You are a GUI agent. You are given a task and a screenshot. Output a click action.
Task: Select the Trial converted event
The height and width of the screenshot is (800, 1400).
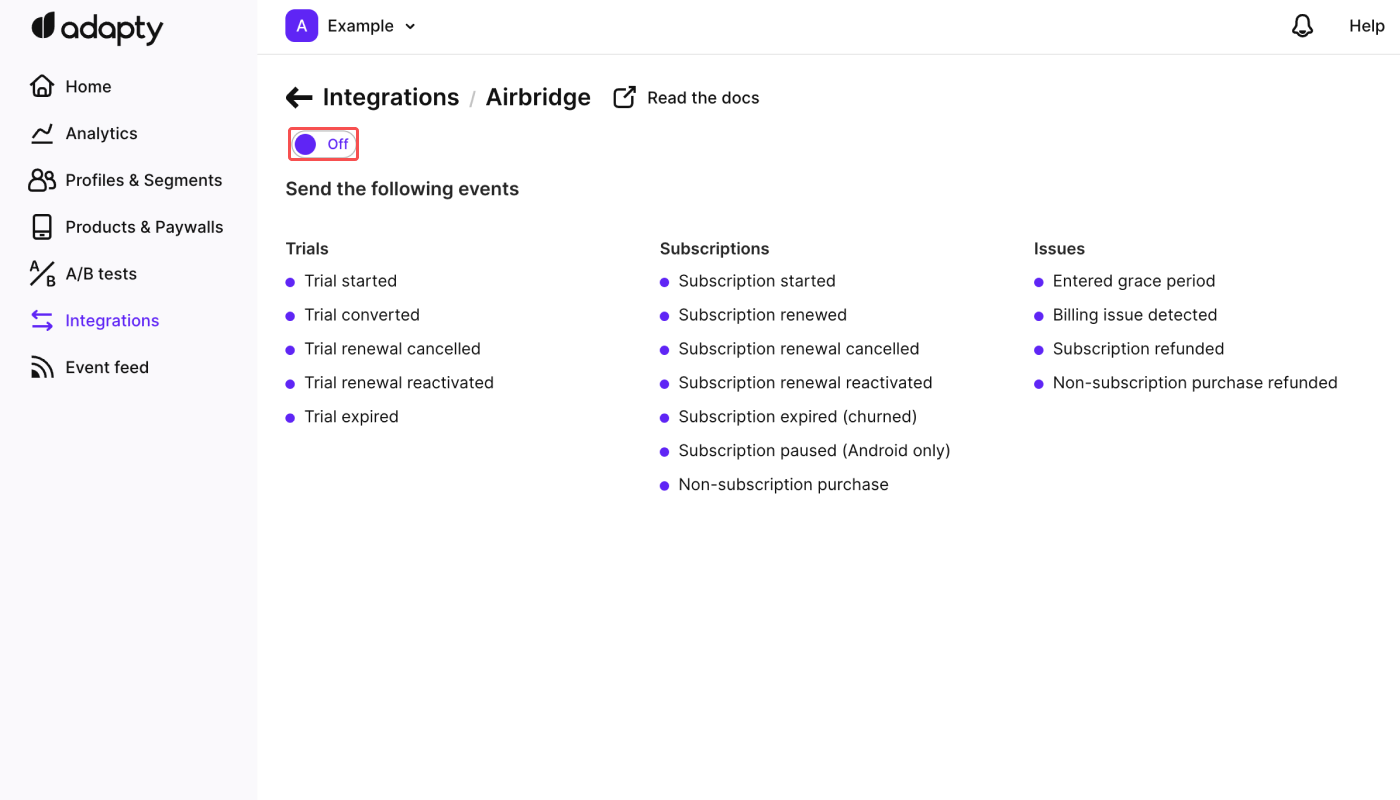(362, 315)
